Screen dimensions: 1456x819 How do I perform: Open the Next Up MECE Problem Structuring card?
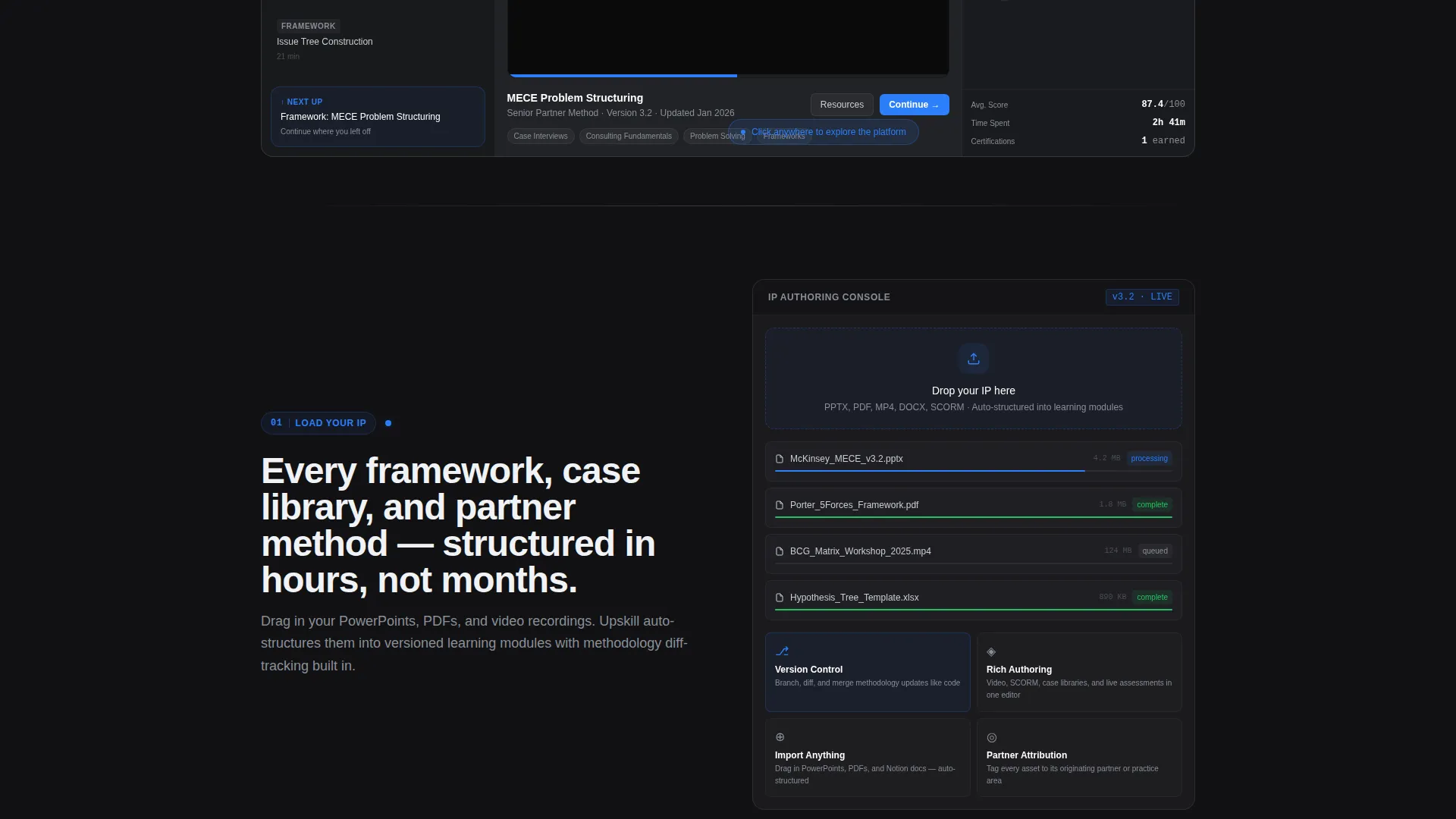[378, 117]
